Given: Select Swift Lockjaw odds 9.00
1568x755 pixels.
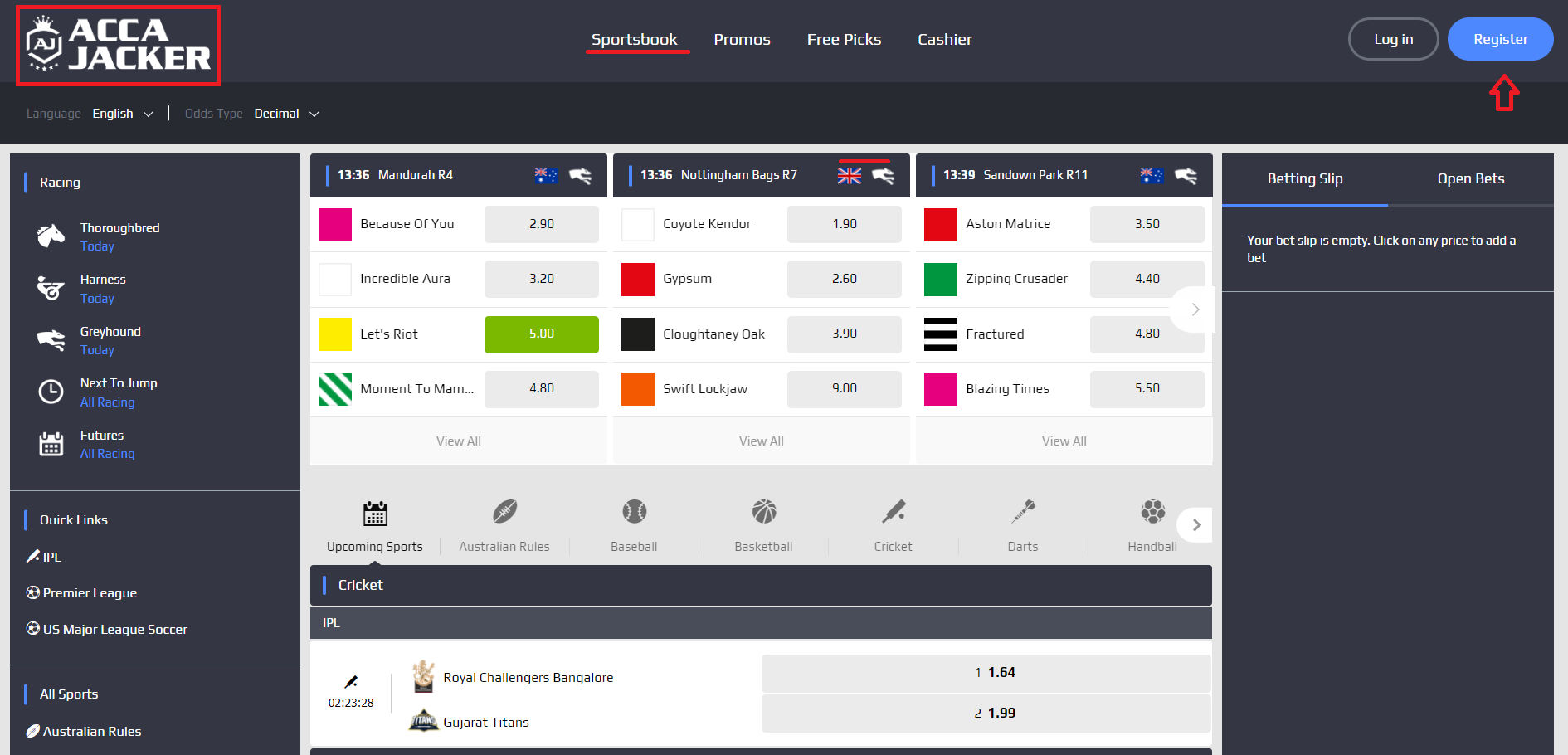Looking at the screenshot, I should (845, 389).
